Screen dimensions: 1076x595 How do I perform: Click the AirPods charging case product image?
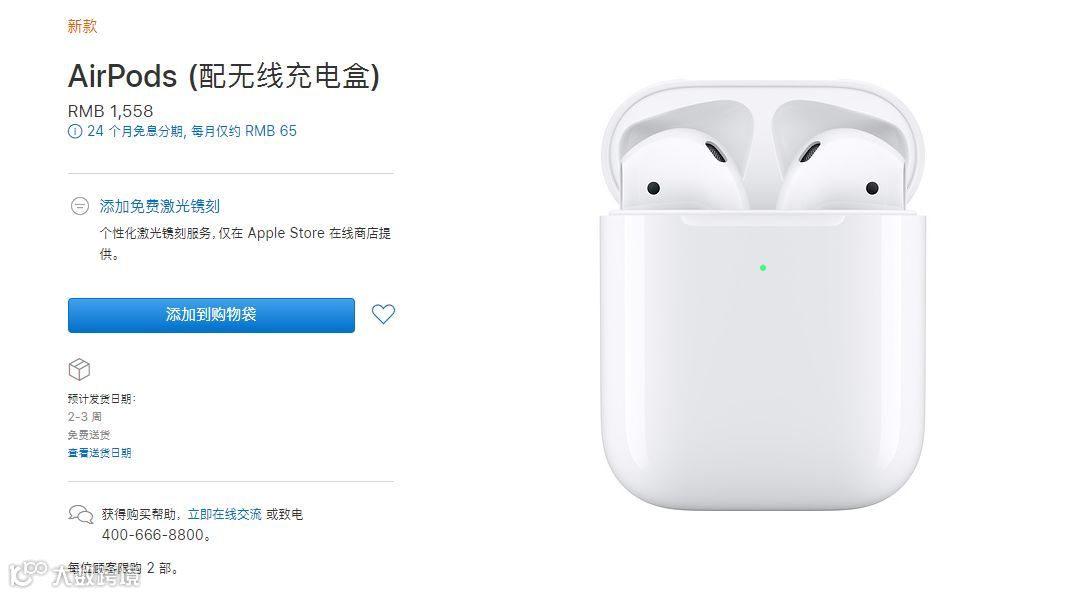point(762,295)
